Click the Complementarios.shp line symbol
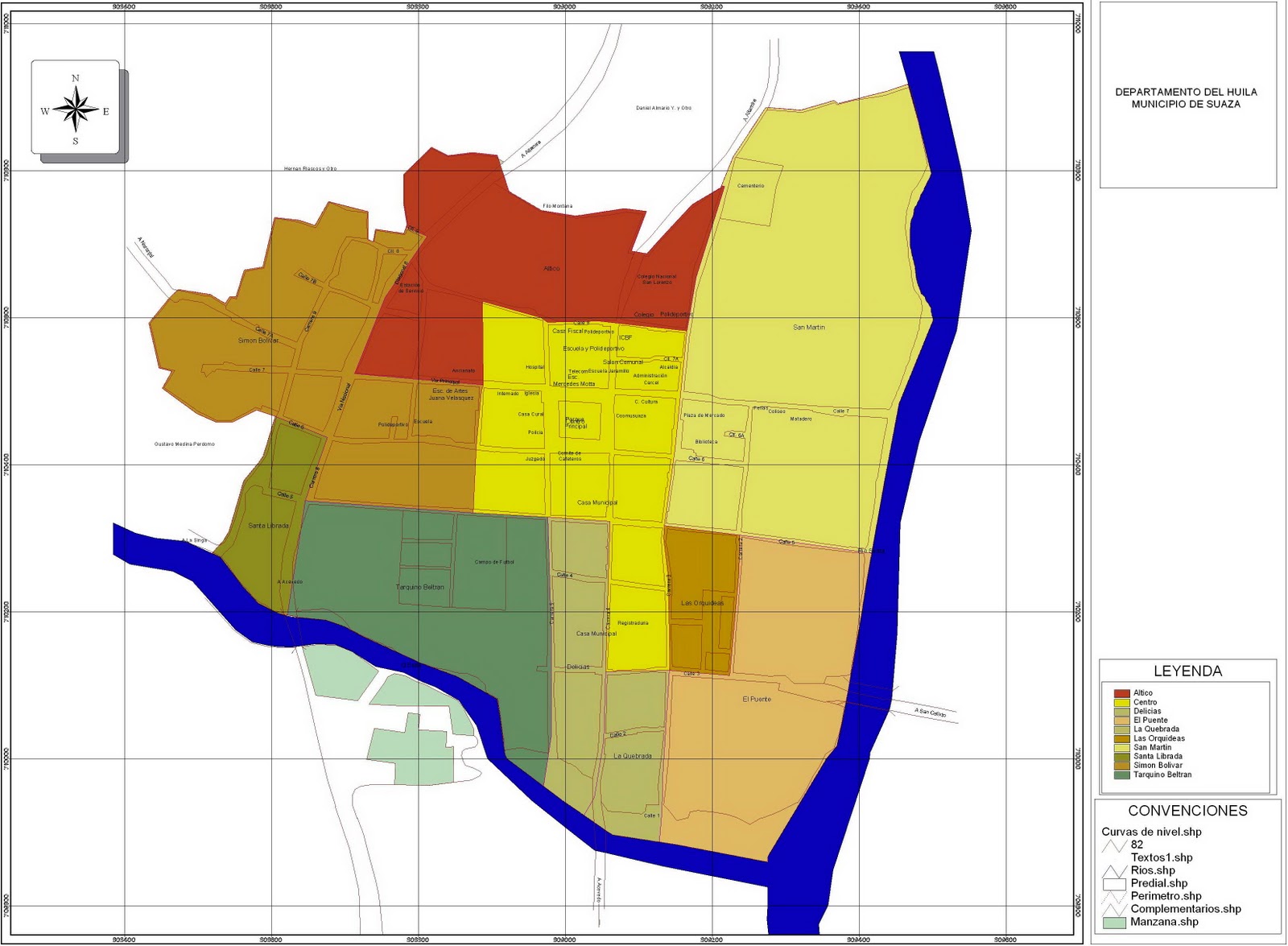Viewport: 1288px width, 946px height. pyautogui.click(x=1116, y=909)
